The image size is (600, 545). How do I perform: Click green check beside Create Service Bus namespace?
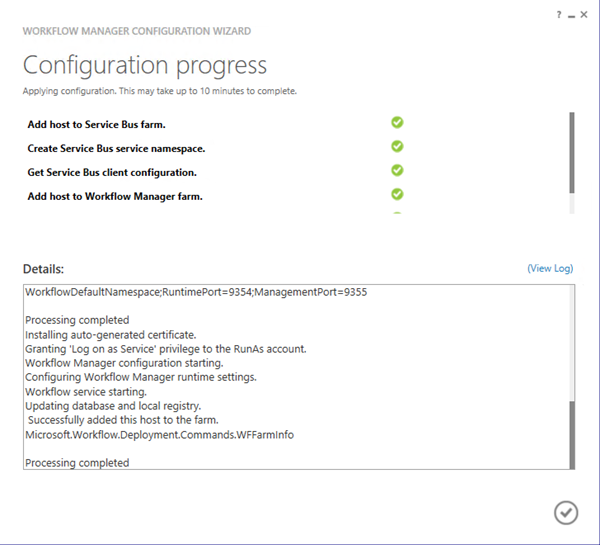tap(397, 146)
